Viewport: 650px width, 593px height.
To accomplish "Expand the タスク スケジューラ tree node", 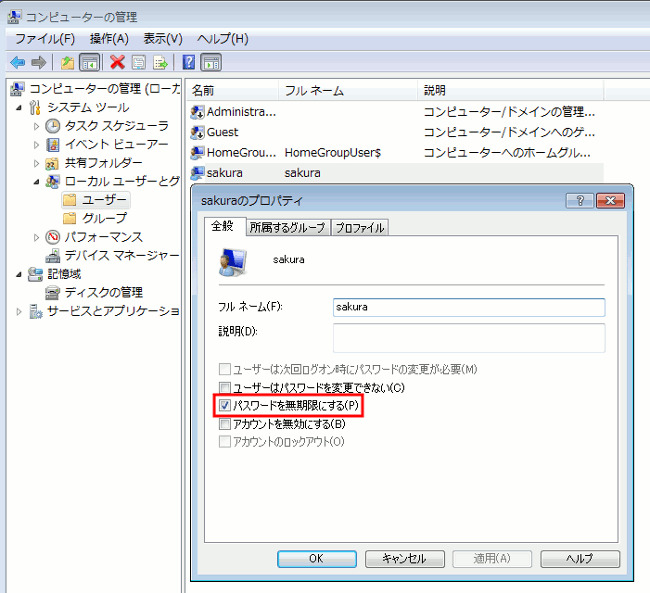I will tap(37, 126).
